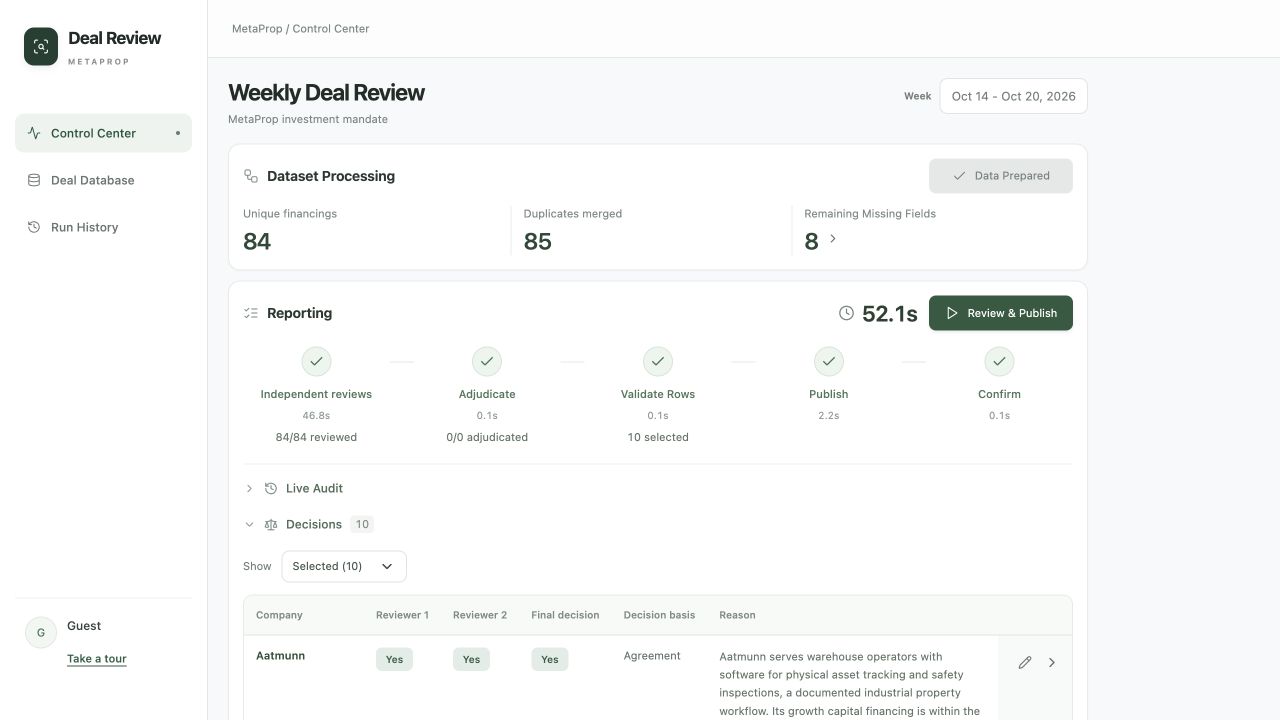
Task: Click the 84/84 reviewed status text
Action: coord(316,437)
